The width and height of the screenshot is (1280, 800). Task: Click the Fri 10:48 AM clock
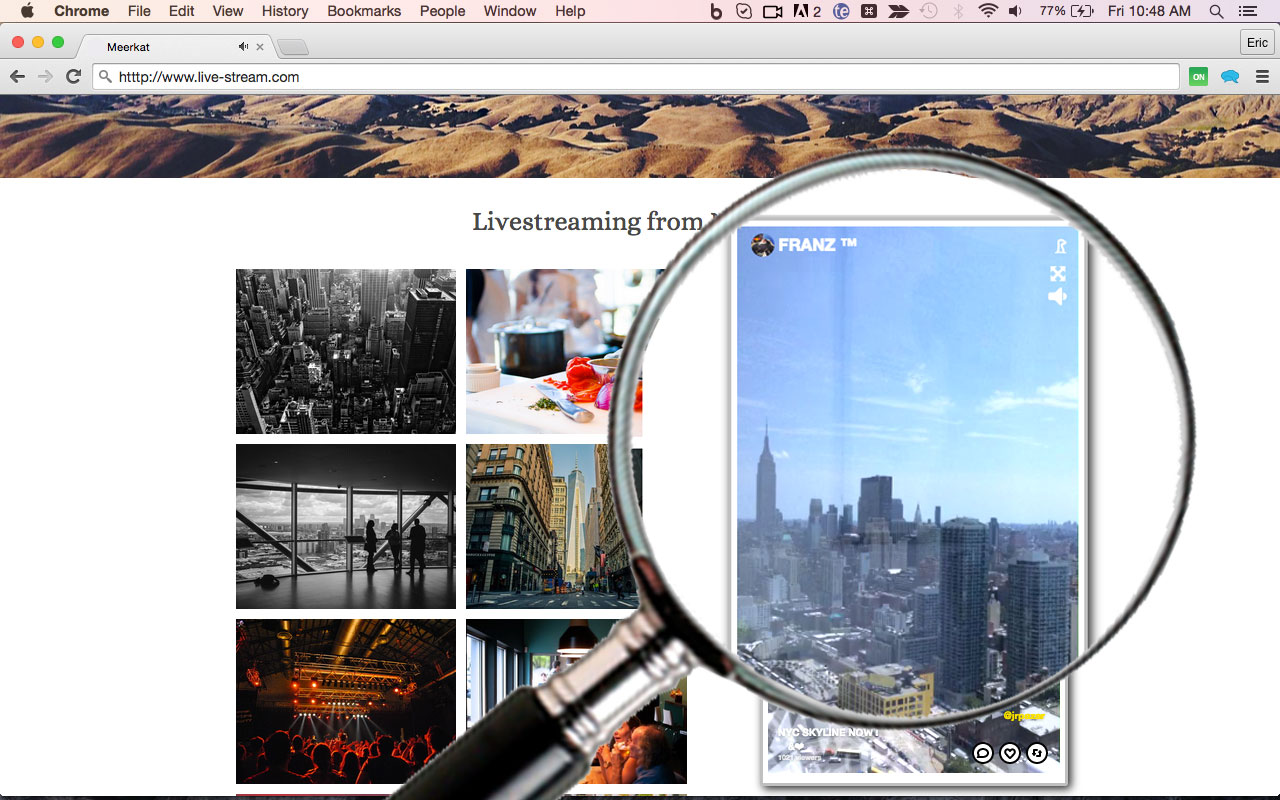[x=1149, y=11]
